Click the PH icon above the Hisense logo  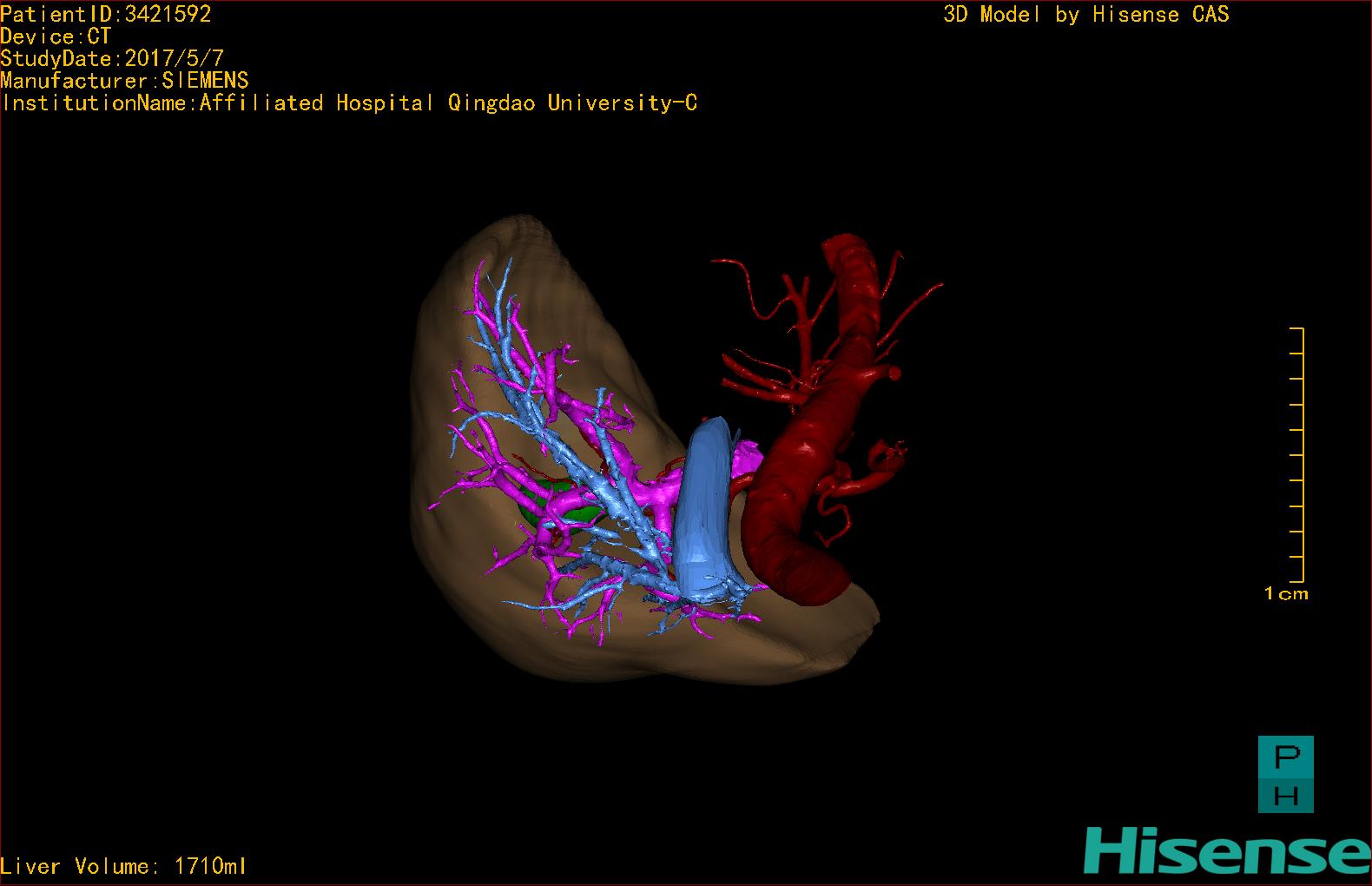[x=1285, y=774]
